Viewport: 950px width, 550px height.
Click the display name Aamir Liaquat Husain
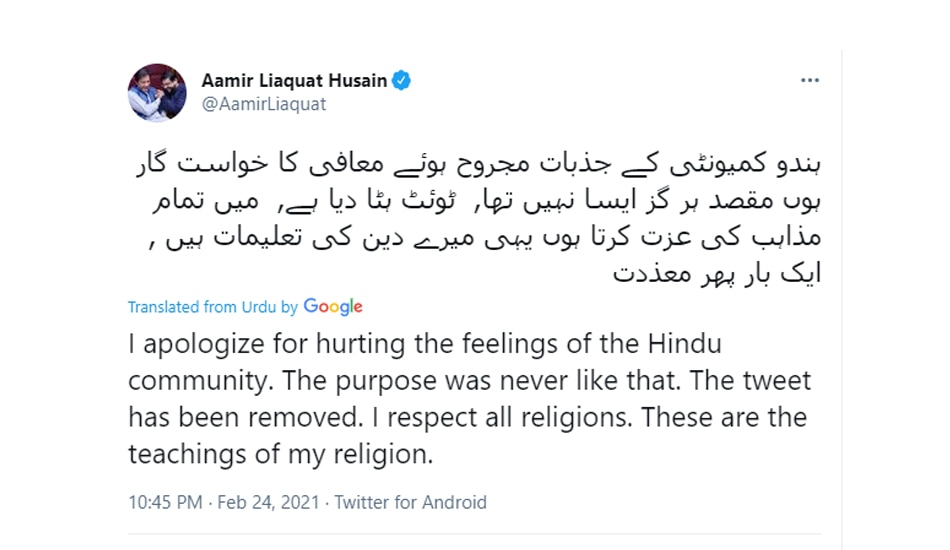coord(294,81)
